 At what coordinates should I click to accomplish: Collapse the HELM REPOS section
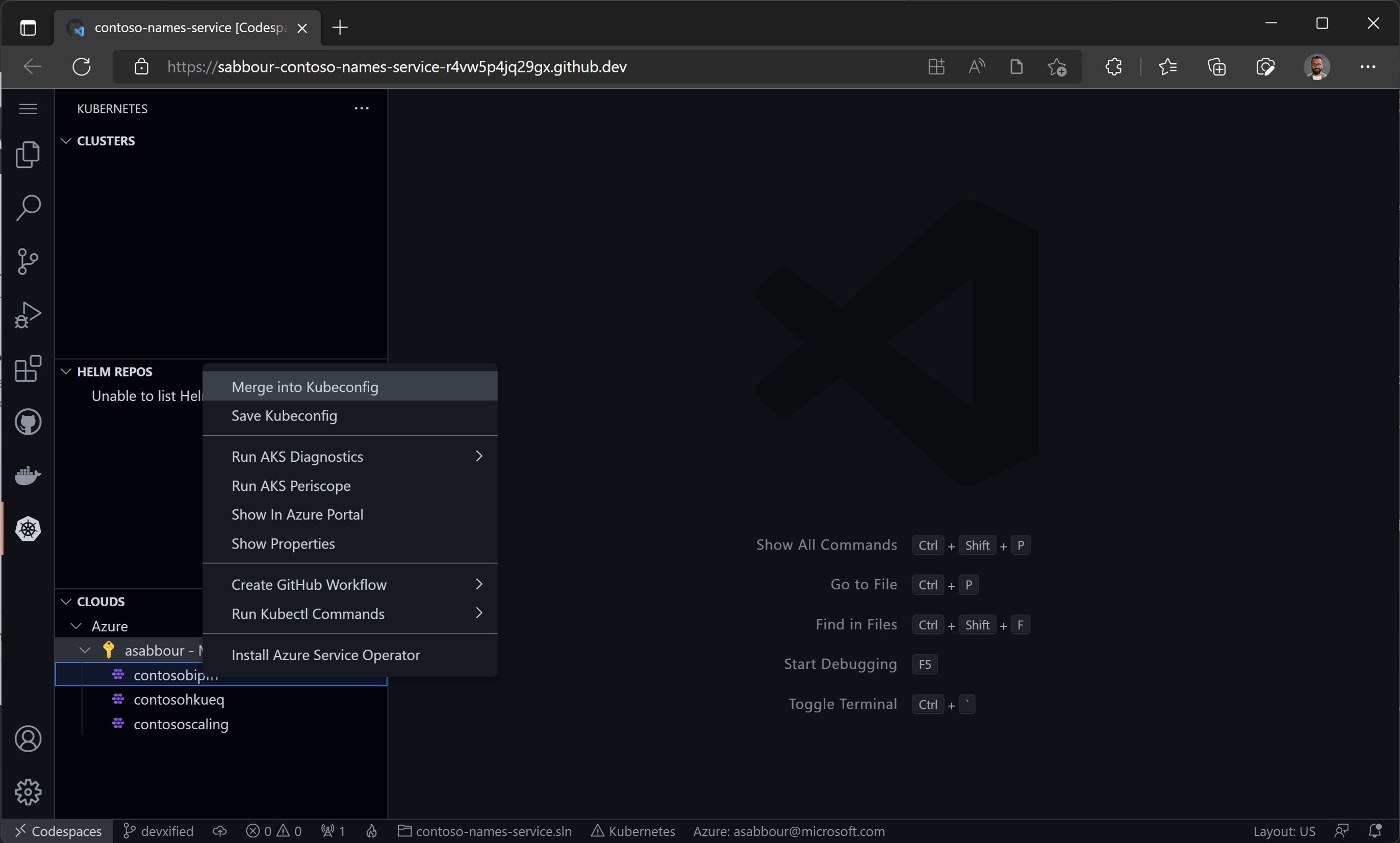(x=114, y=371)
